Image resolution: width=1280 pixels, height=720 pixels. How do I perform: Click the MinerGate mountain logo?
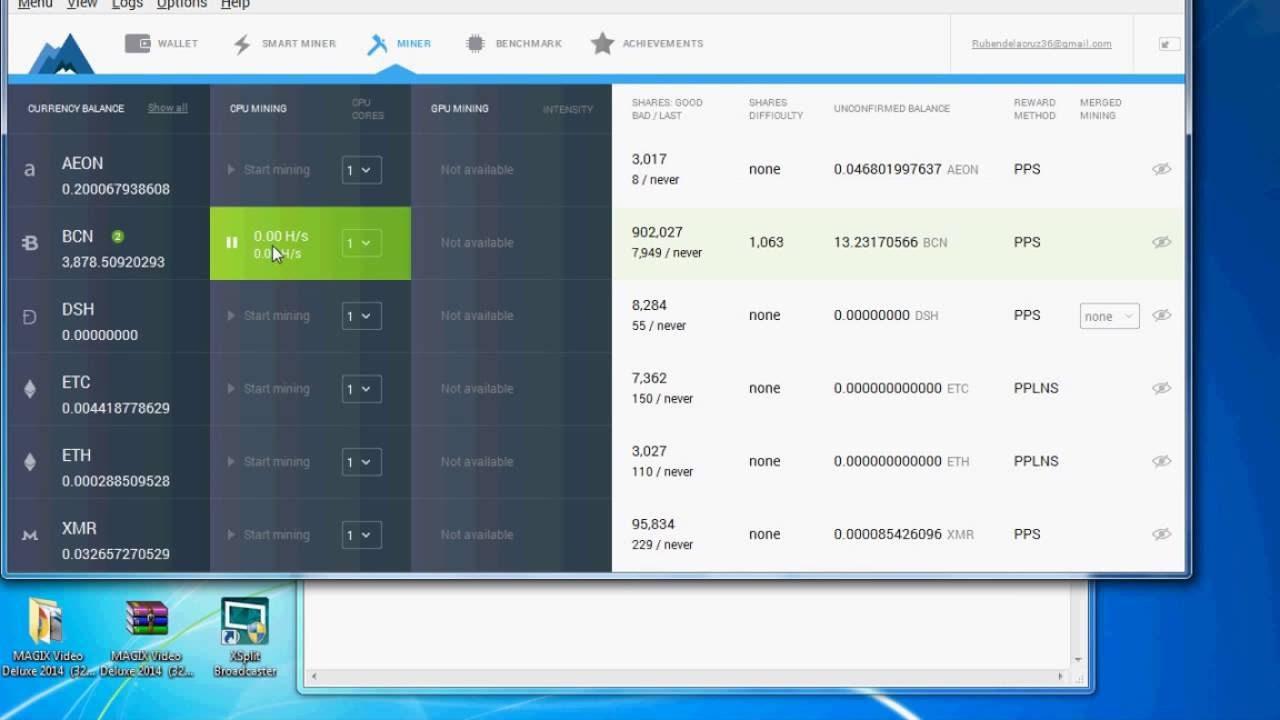(x=61, y=53)
